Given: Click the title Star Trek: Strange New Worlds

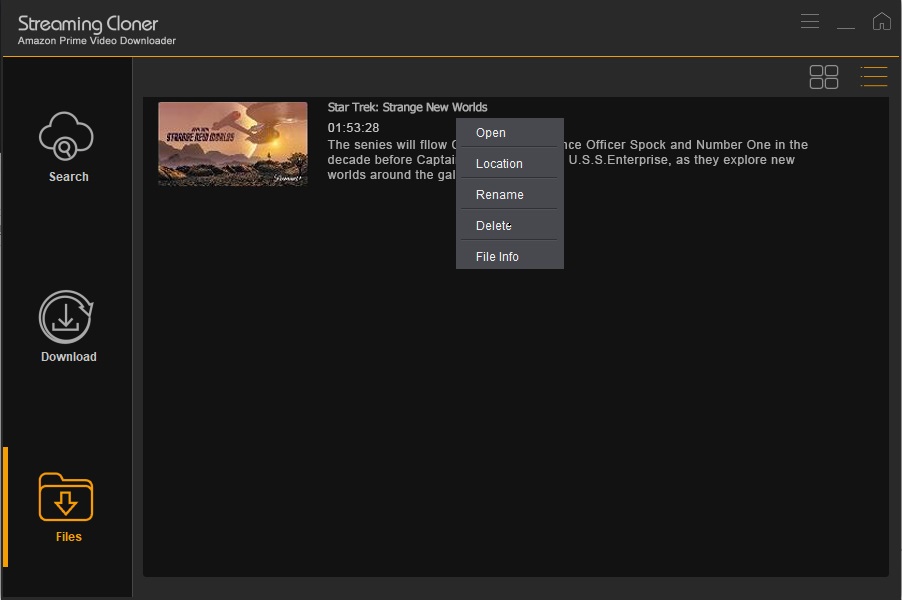Looking at the screenshot, I should (407, 107).
